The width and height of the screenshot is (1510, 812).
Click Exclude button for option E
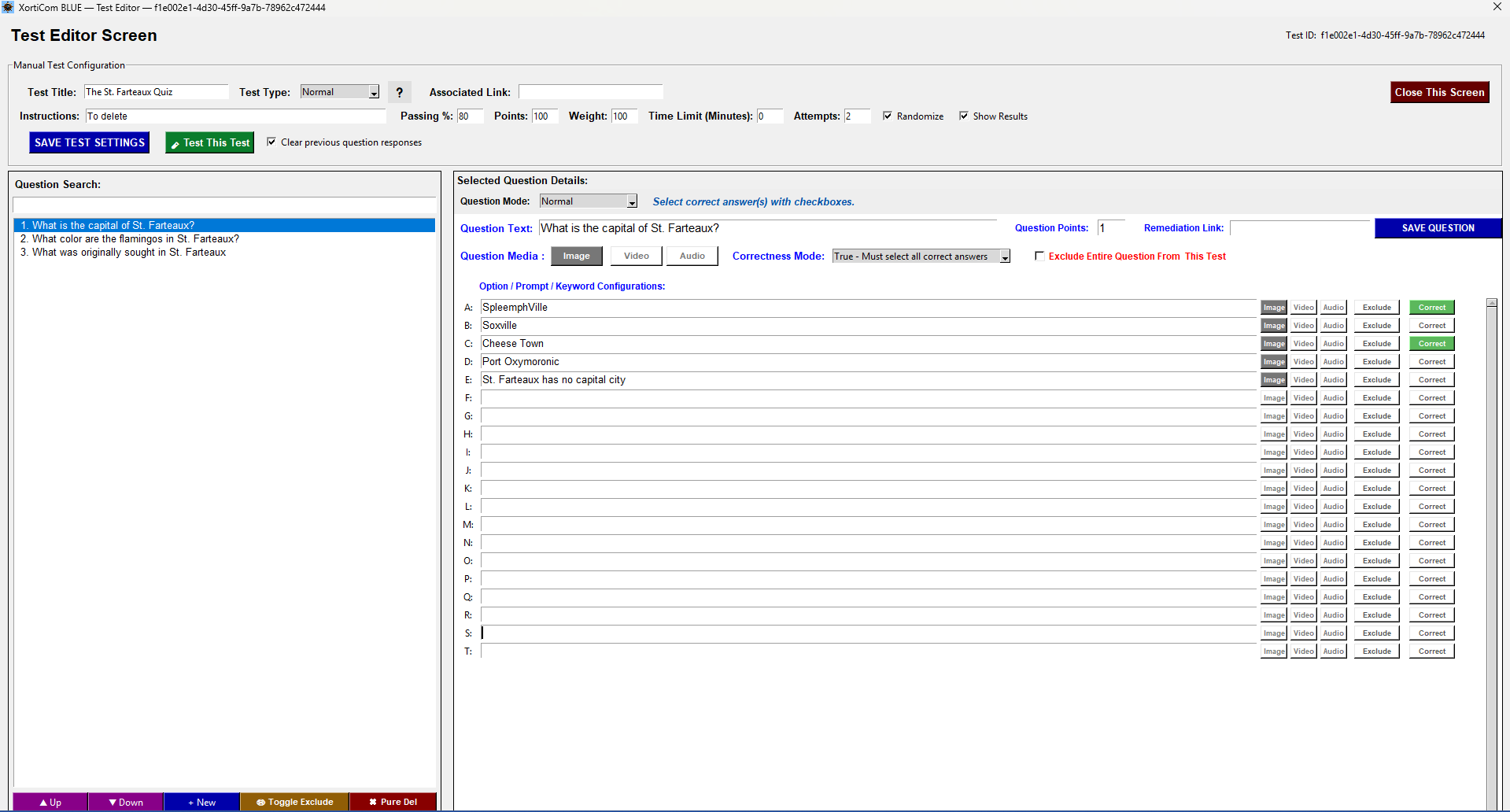pos(1376,380)
